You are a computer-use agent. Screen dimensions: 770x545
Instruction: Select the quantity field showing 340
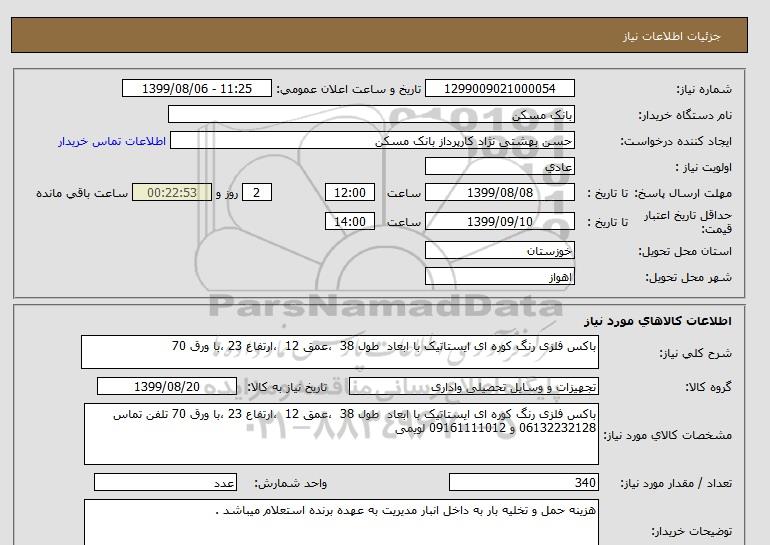(511, 483)
